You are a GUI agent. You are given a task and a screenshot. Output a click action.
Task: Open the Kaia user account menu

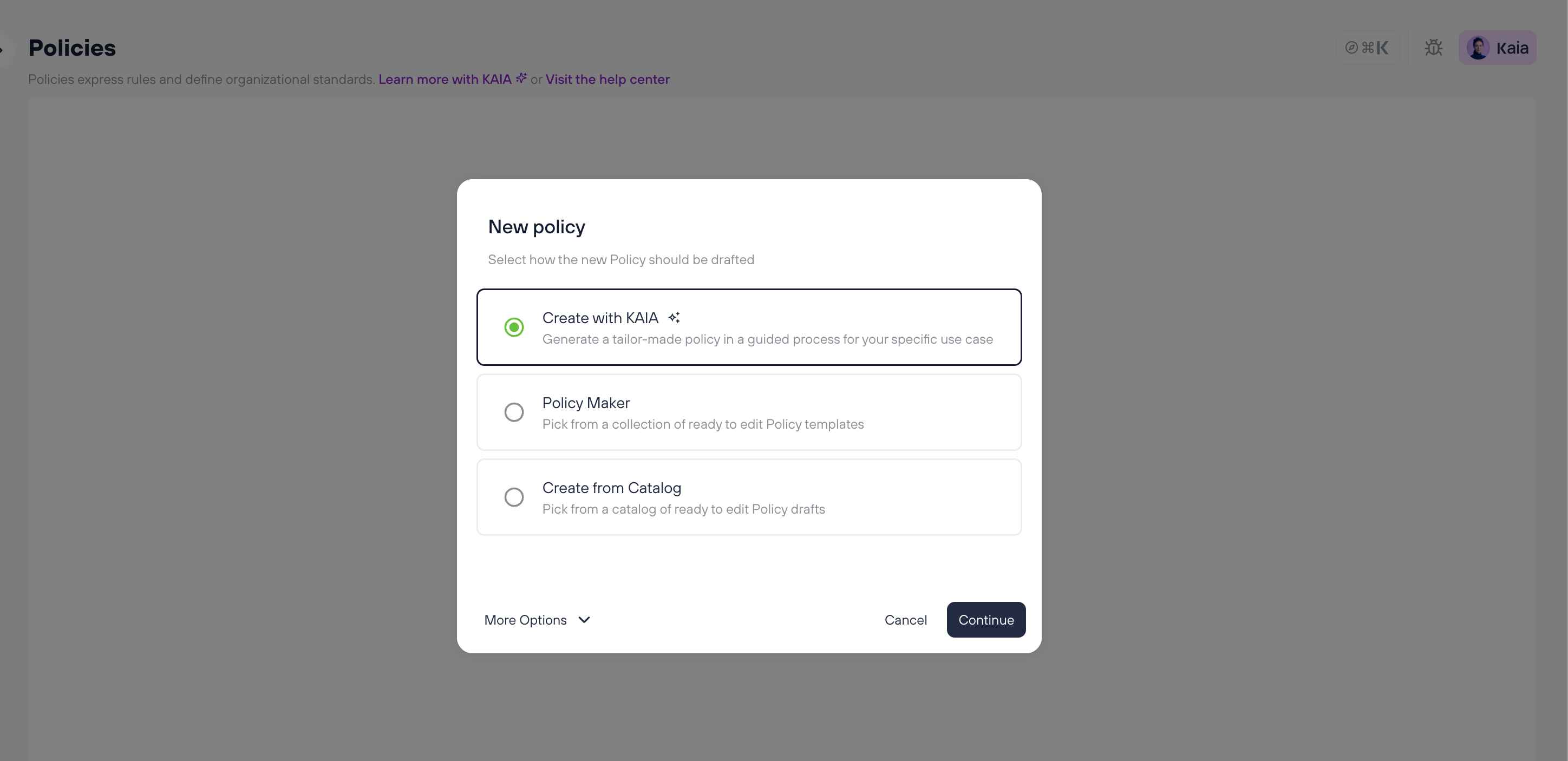click(x=1498, y=48)
